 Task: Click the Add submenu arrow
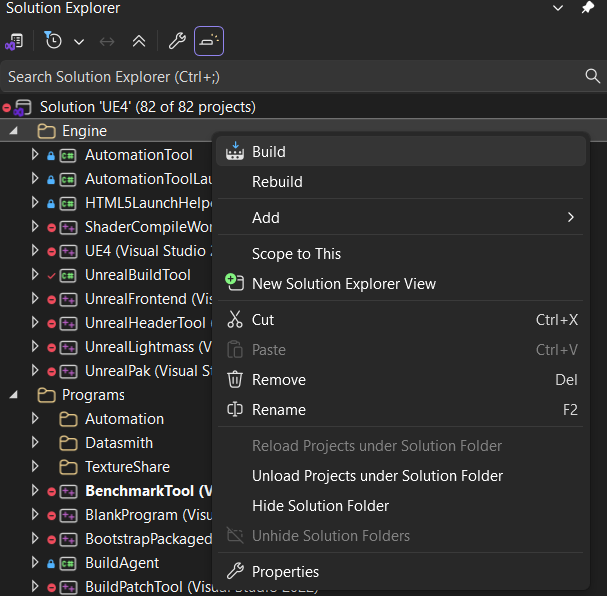(x=571, y=217)
